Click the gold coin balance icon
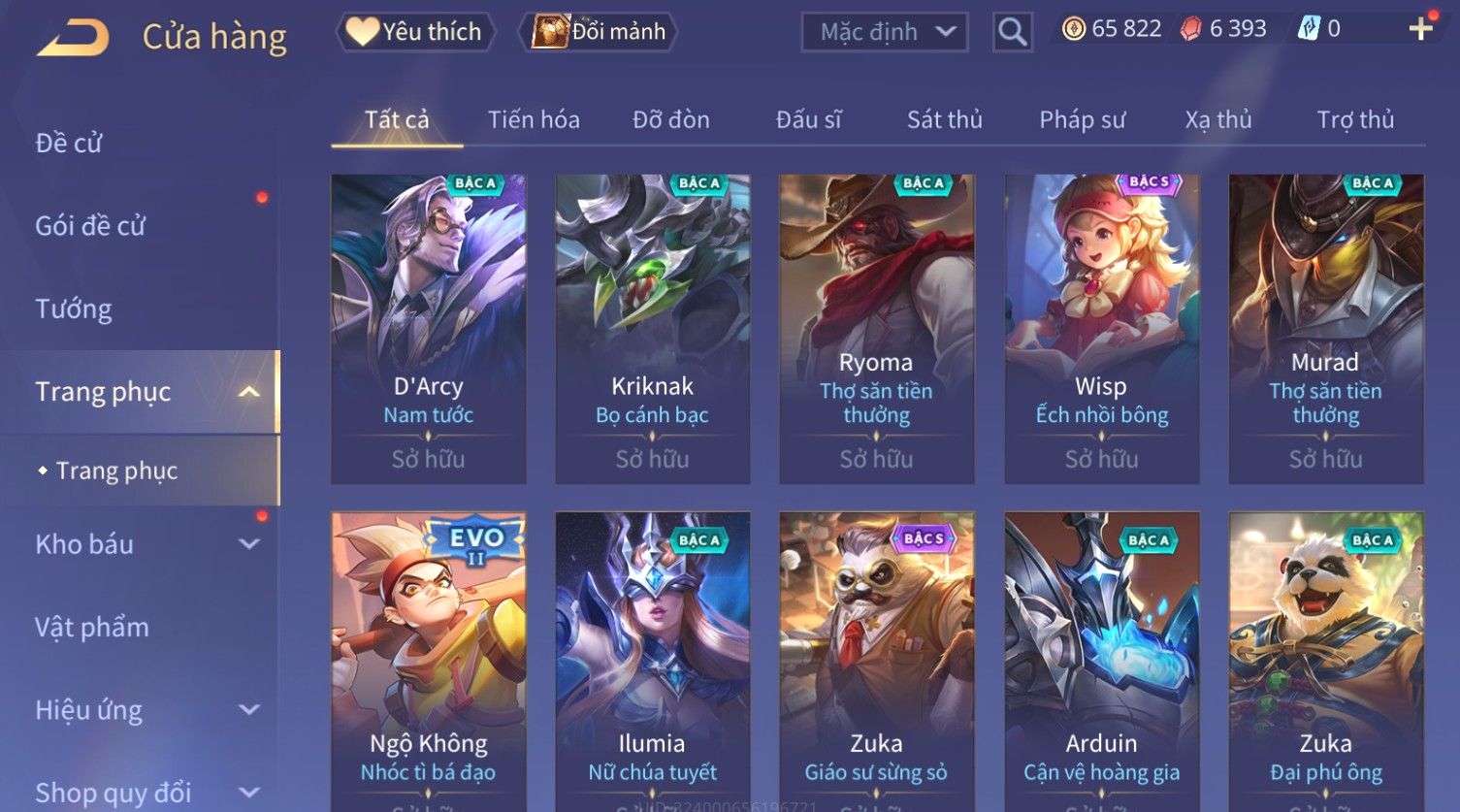This screenshot has width=1460, height=812. (1073, 29)
